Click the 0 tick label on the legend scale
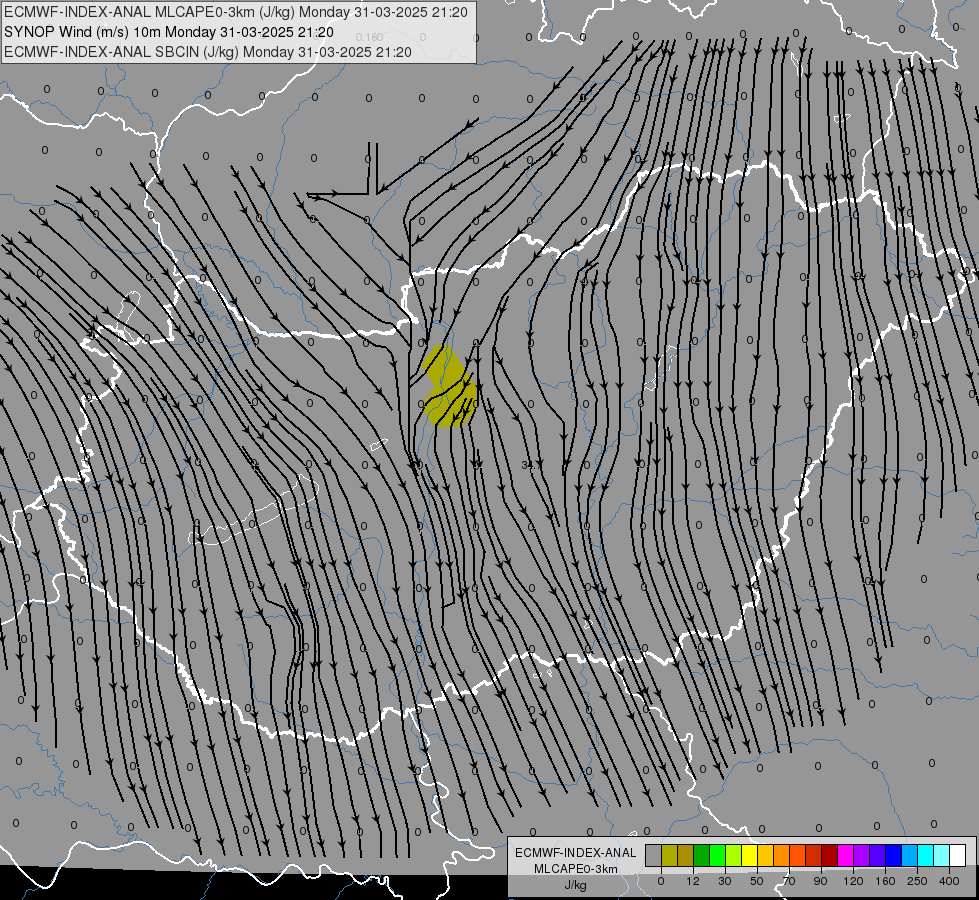The height and width of the screenshot is (900, 979). (661, 881)
